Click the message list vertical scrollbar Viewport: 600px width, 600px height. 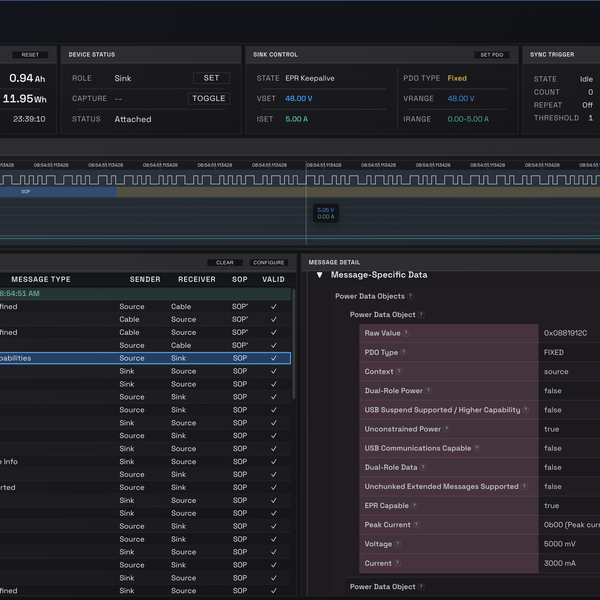tap(293, 344)
